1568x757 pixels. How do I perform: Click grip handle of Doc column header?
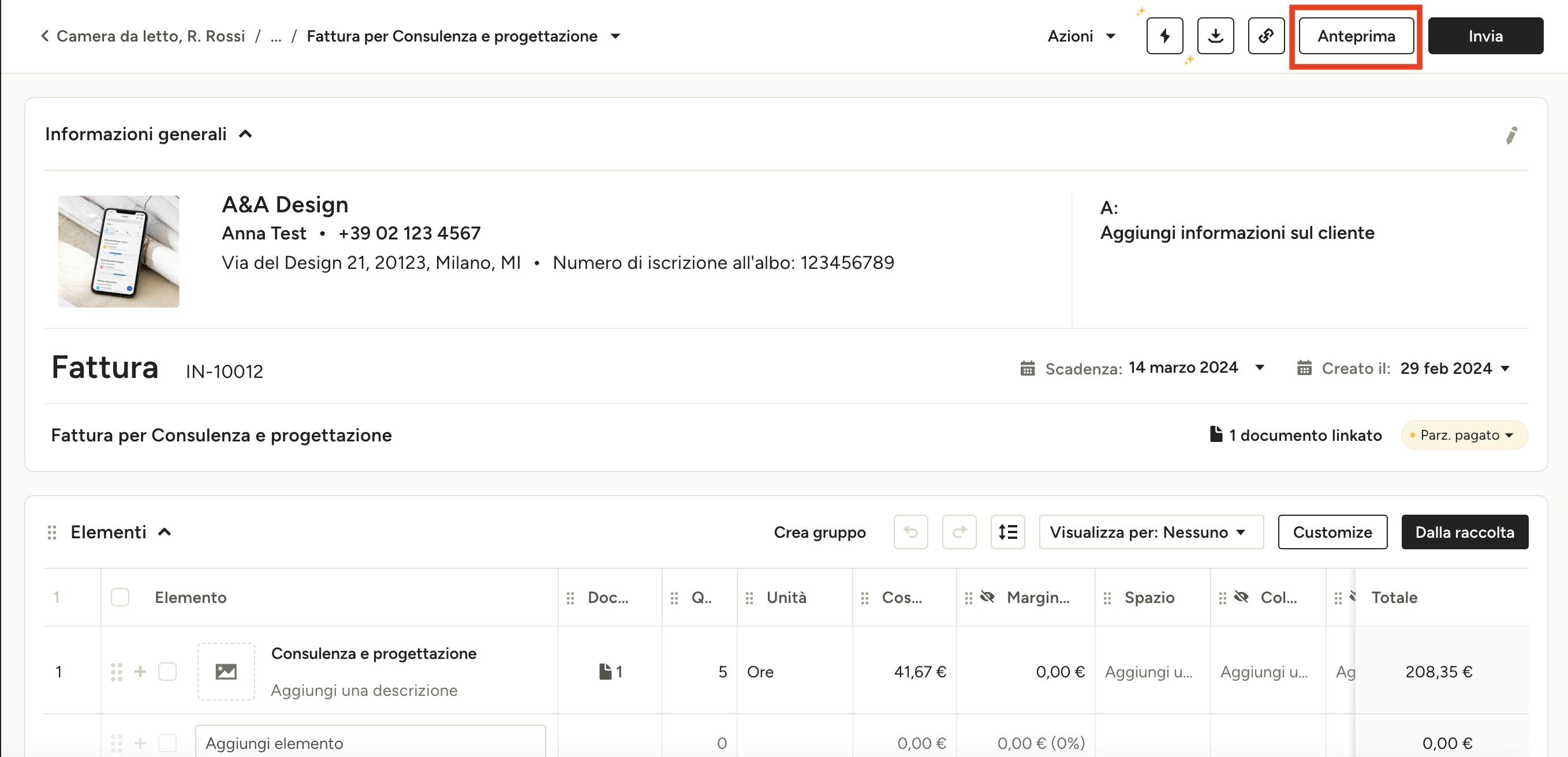[570, 598]
